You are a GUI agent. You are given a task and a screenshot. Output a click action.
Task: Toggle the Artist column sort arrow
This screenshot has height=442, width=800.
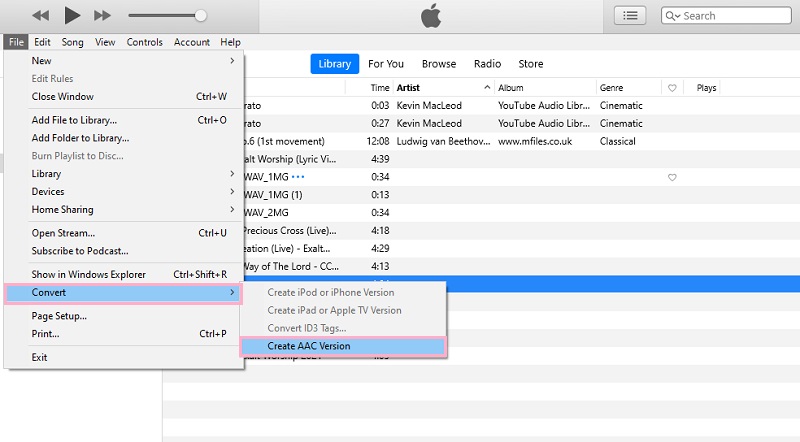coord(487,87)
